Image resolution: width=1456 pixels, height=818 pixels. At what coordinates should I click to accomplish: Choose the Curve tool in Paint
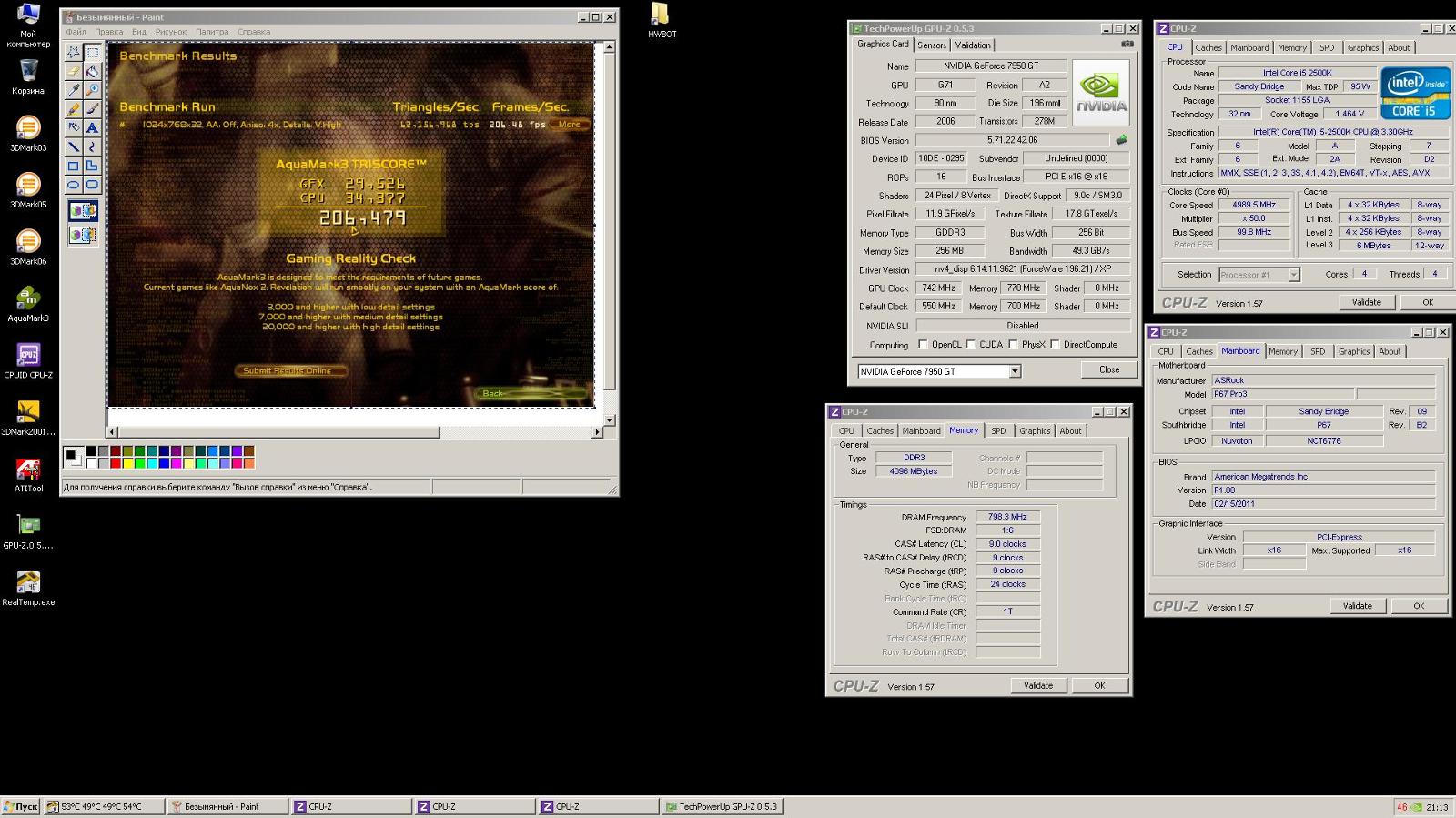pyautogui.click(x=93, y=147)
